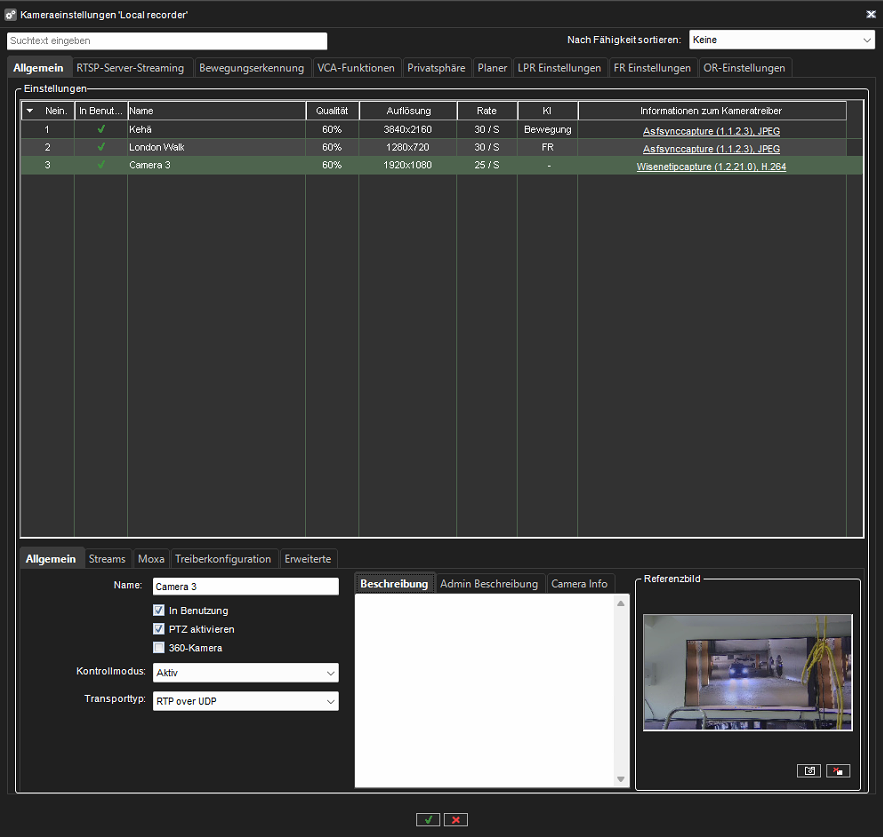The image size is (883, 837).
Task: Click inside the Beschreibung text area
Action: tap(484, 691)
